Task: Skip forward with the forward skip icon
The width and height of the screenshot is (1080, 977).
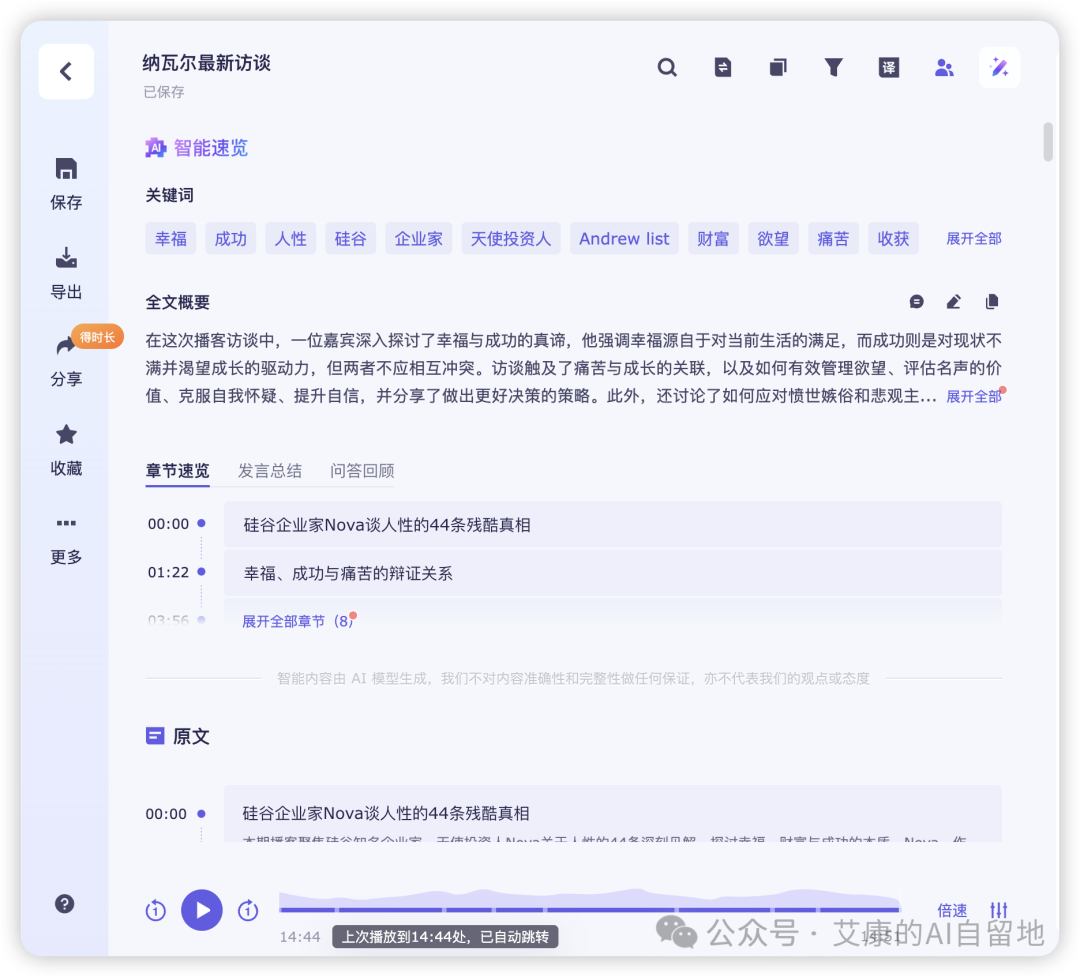Action: pos(248,910)
